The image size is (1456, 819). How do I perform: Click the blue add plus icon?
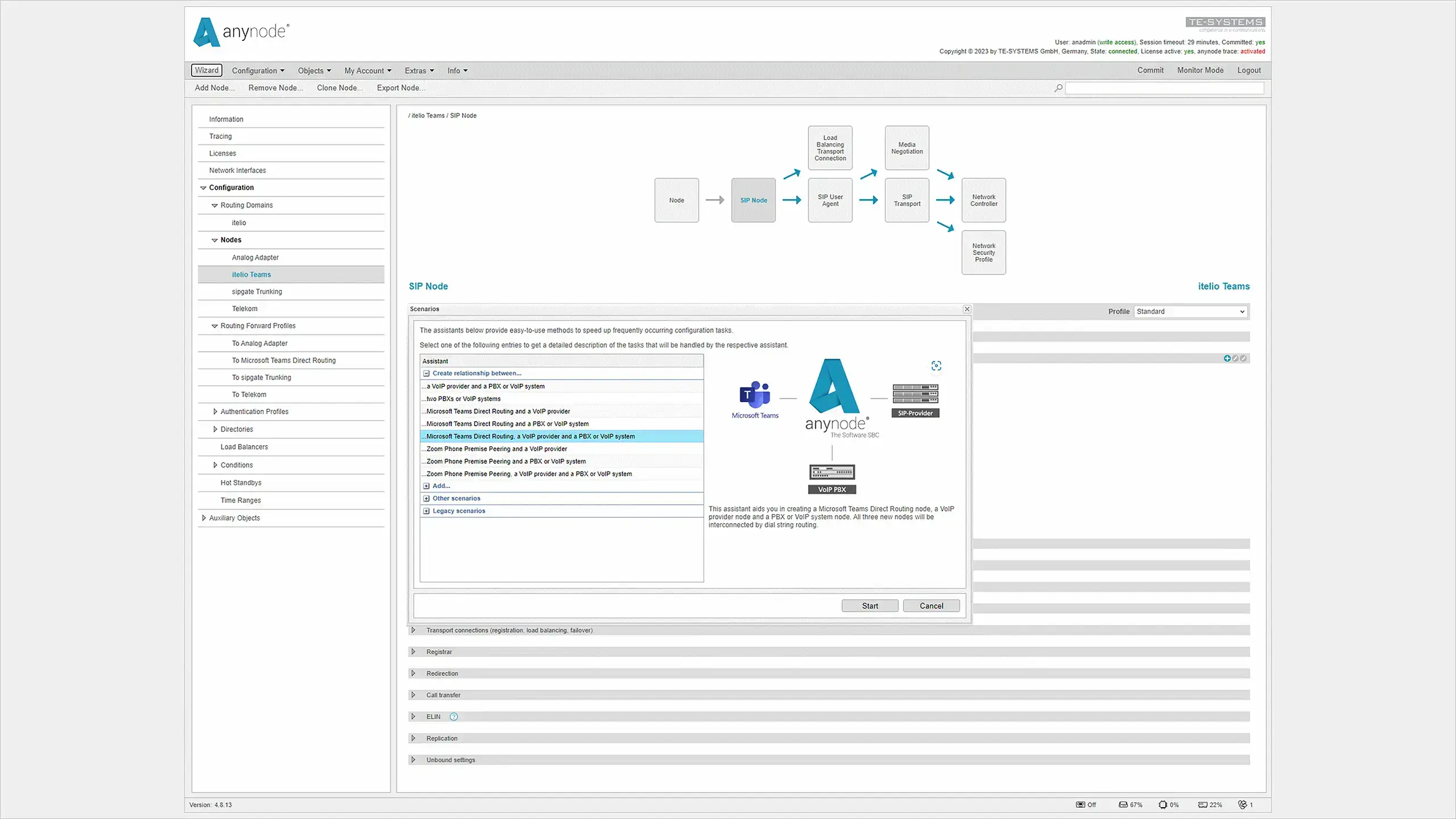(1227, 358)
